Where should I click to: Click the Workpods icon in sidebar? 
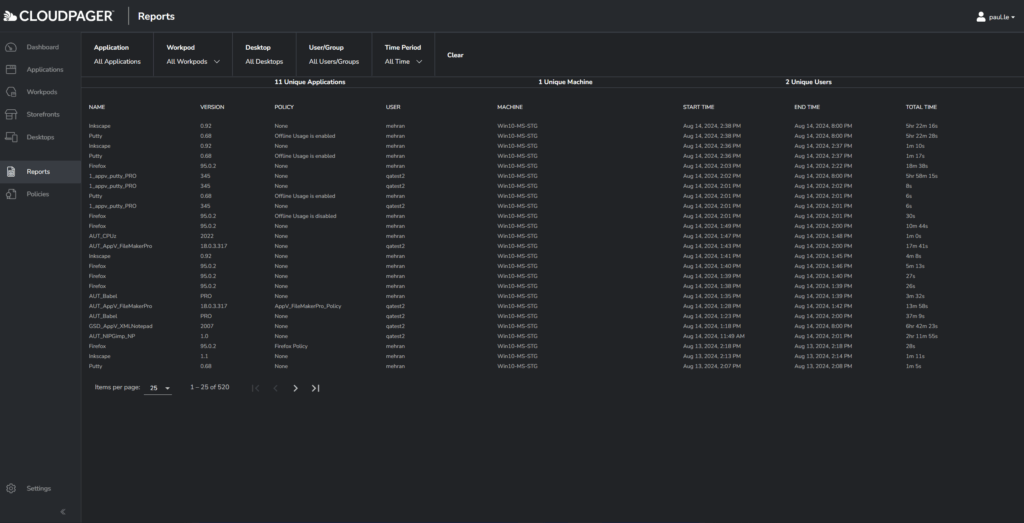click(10, 92)
